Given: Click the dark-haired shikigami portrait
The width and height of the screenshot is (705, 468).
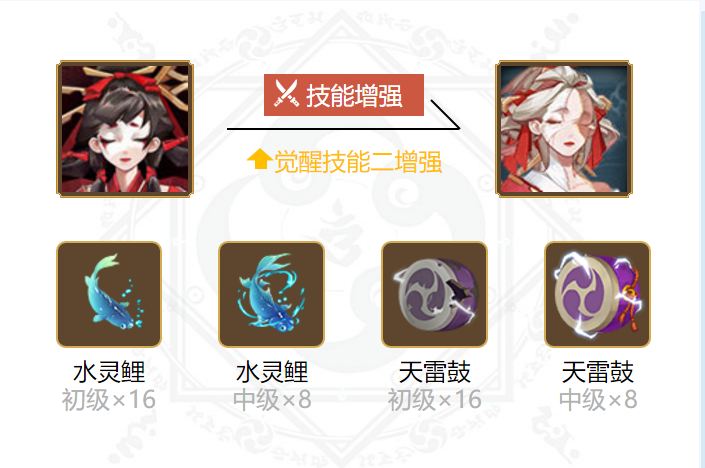Looking at the screenshot, I should point(125,129).
